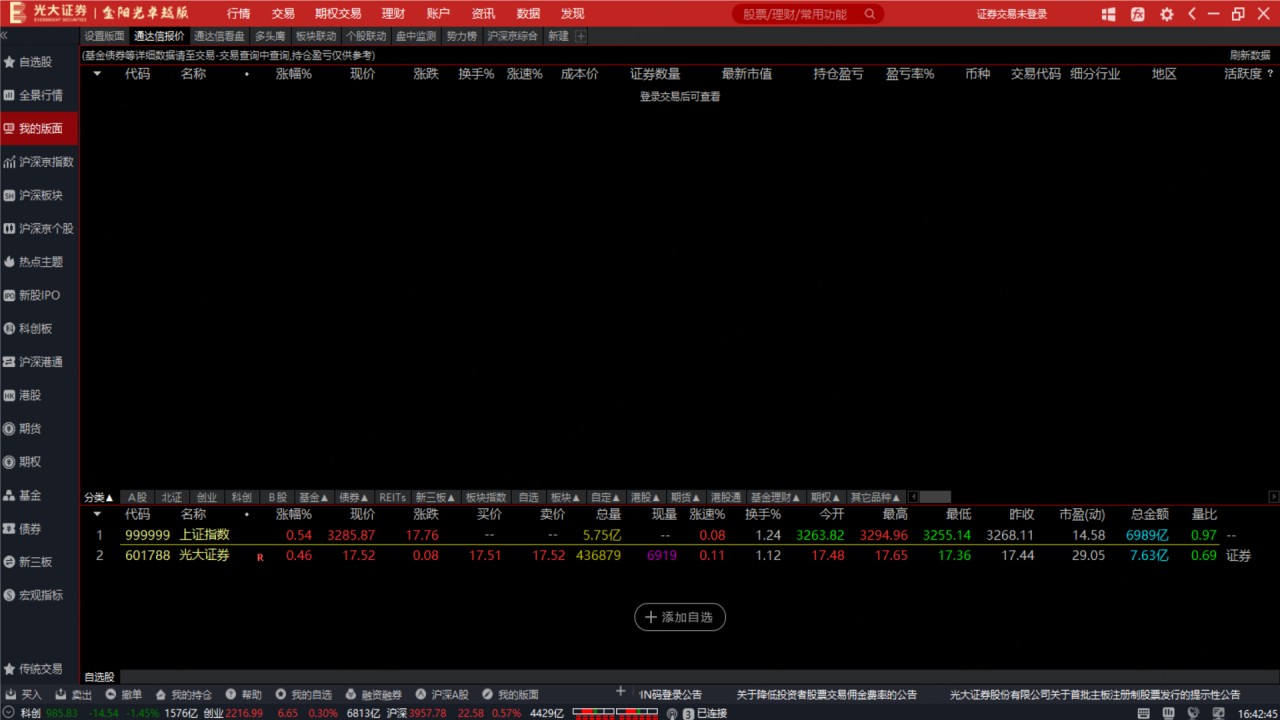The width and height of the screenshot is (1280, 720).
Task: Open the 注册制股票发行 提示性公告 link
Action: point(1095,694)
